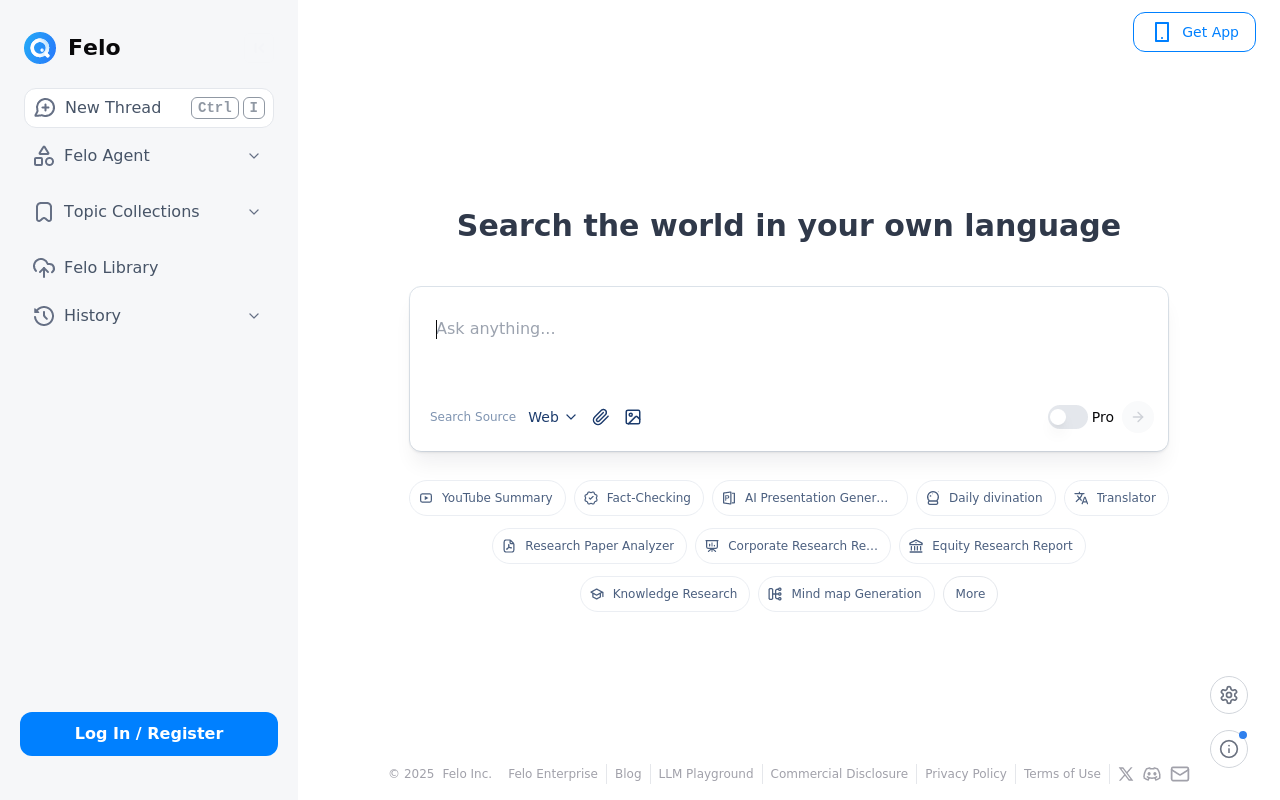Click More to show additional agents
Image resolution: width=1280 pixels, height=800 pixels.
point(970,594)
